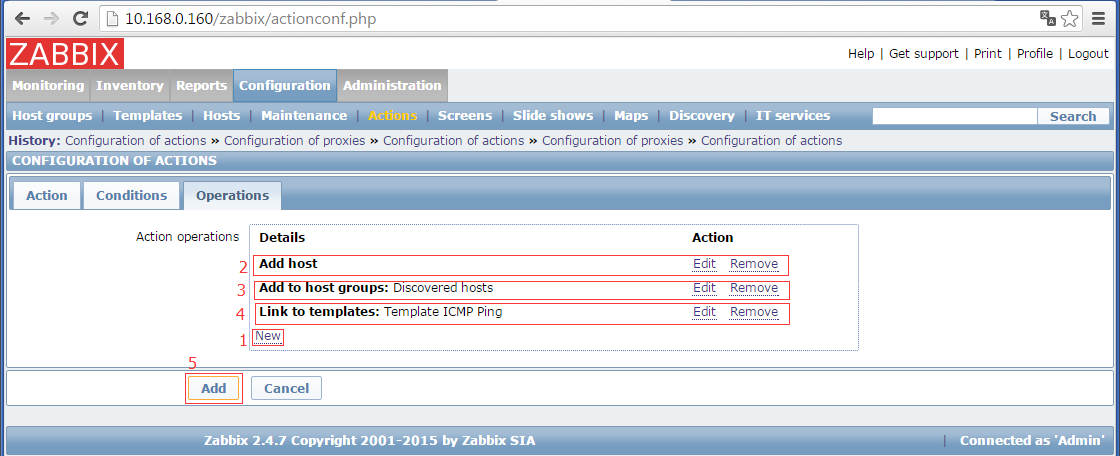Open first Configuration of actions history link
1120x456 pixels.
[136, 141]
